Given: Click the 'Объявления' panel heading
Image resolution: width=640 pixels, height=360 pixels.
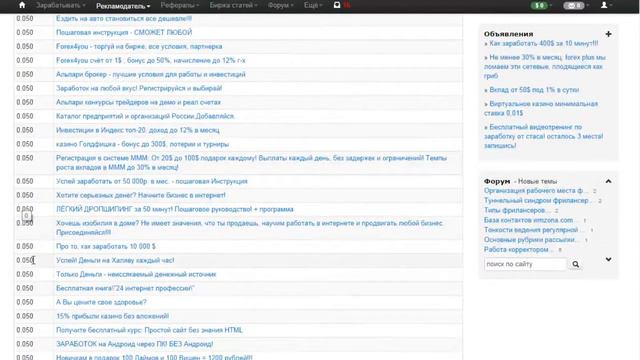Looking at the screenshot, I should coord(509,34).
